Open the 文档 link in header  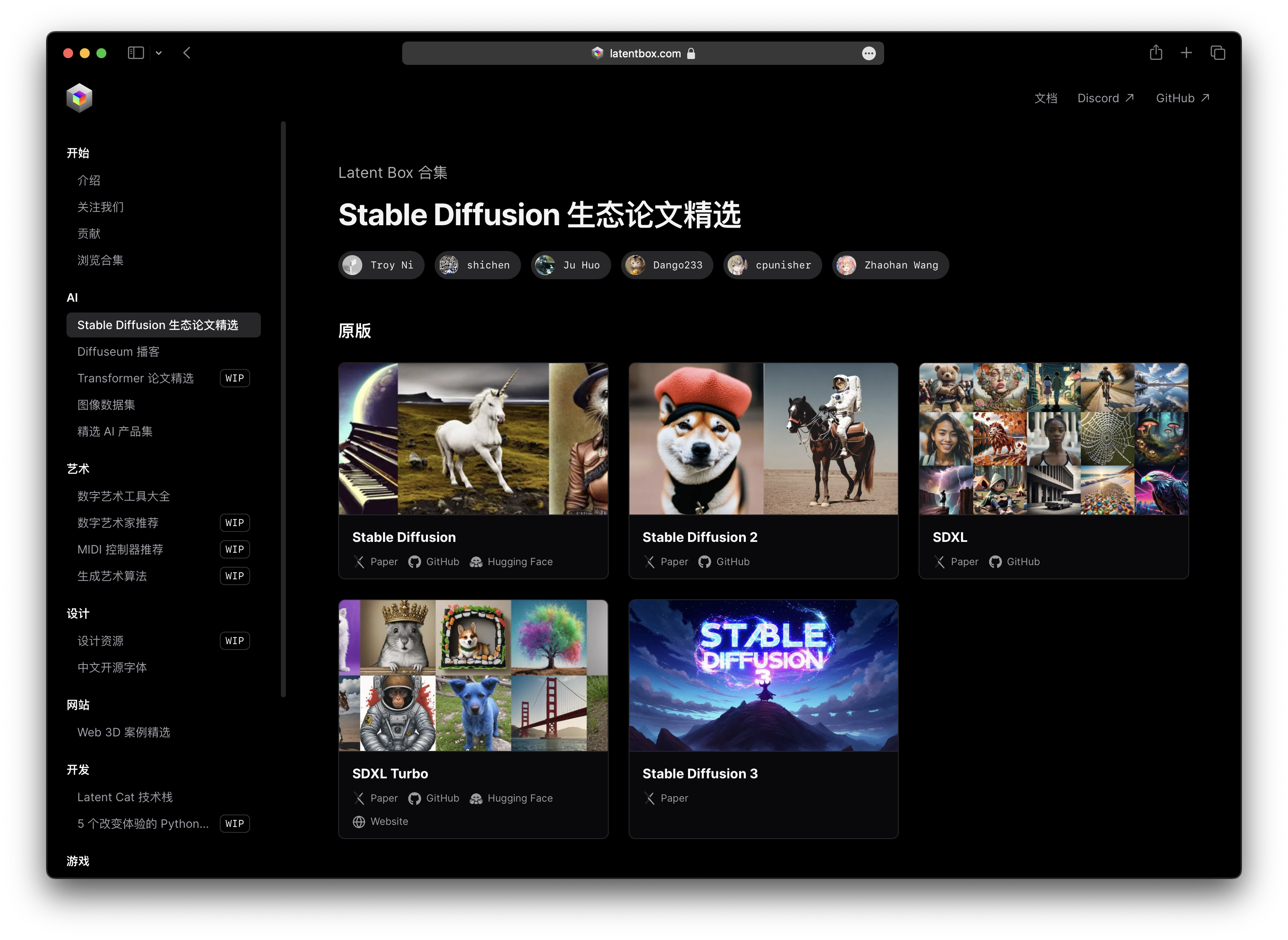[1046, 98]
